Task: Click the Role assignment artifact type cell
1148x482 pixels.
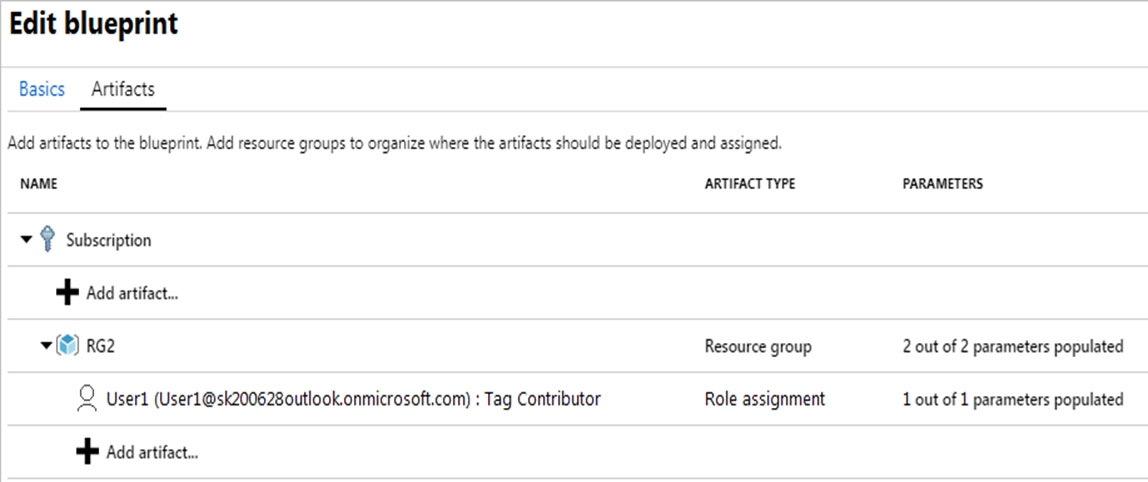Action: (x=765, y=399)
